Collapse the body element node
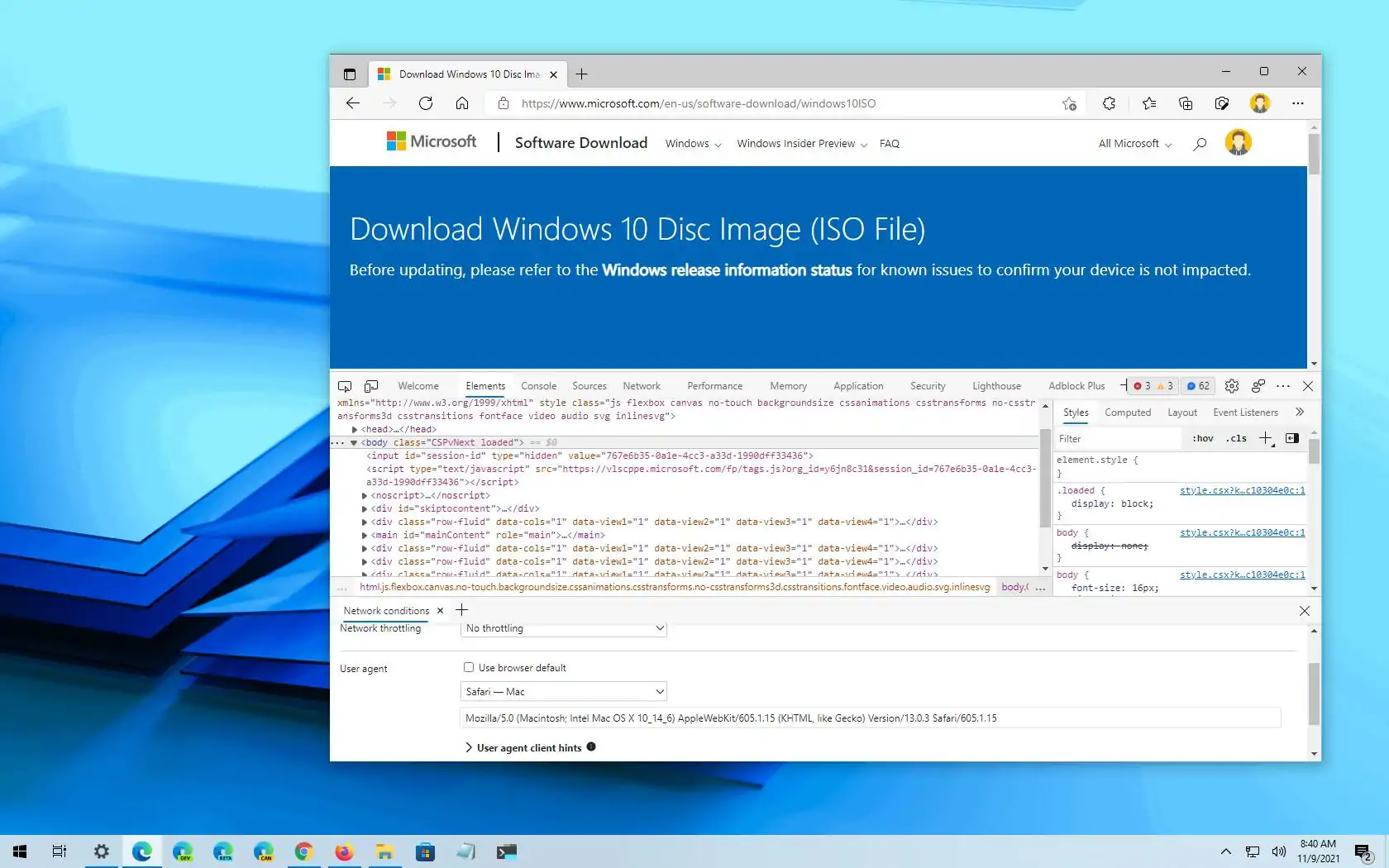The image size is (1389, 868). (354, 442)
